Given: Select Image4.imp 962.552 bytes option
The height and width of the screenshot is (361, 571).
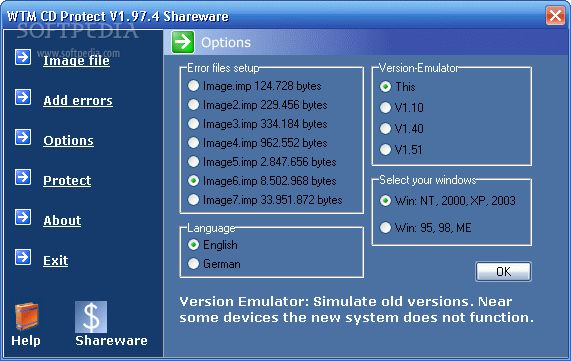Looking at the screenshot, I should click(257, 143).
